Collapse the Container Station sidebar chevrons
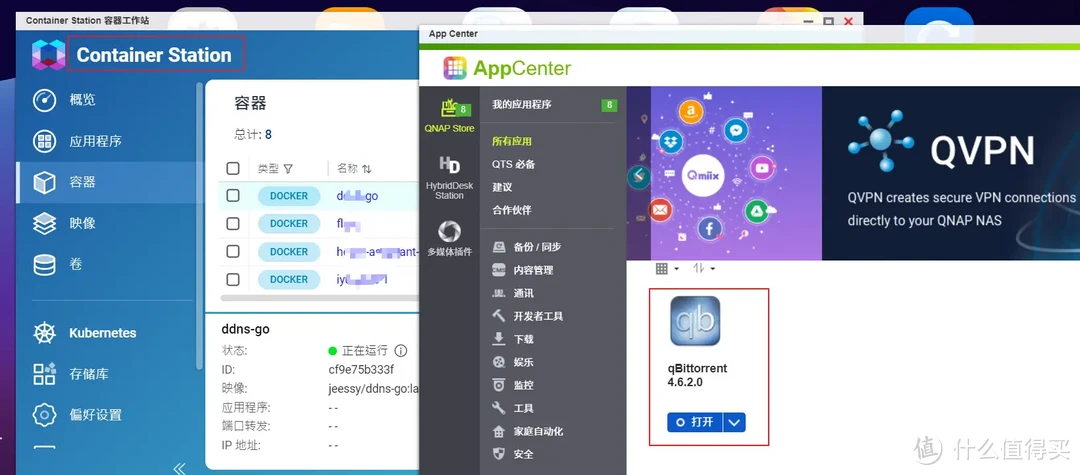This screenshot has height=475, width=1080. tap(179, 469)
